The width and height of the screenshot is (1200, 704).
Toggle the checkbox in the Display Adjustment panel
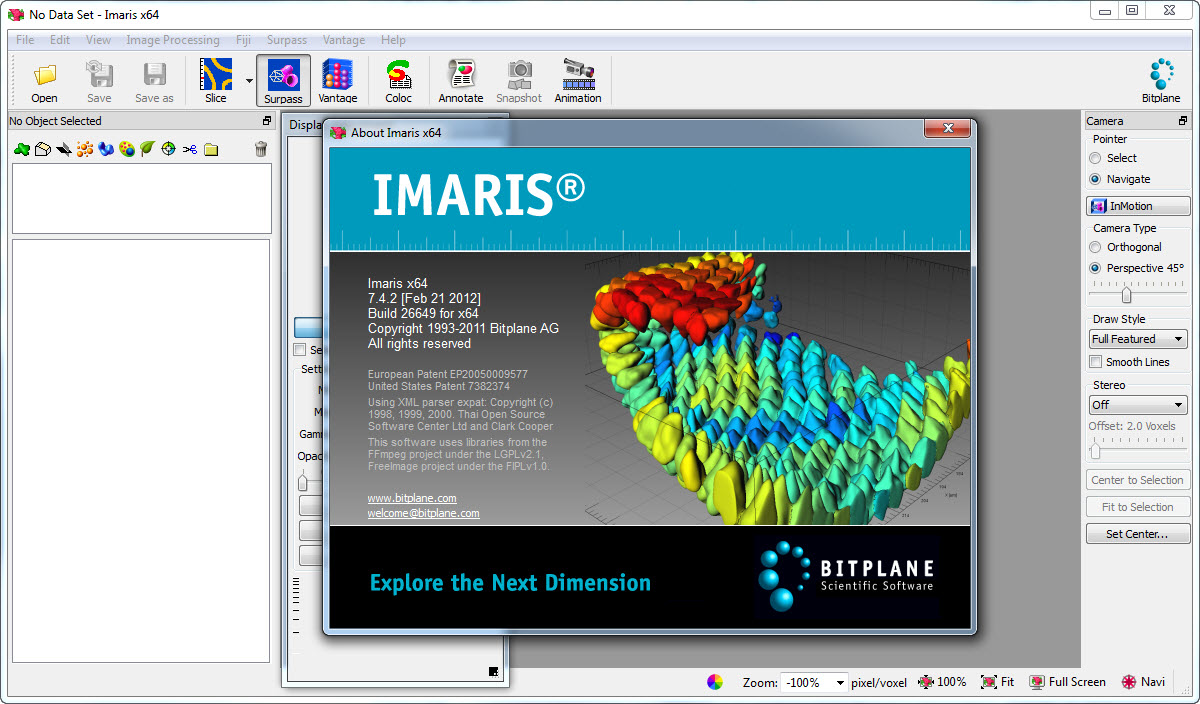[x=299, y=350]
